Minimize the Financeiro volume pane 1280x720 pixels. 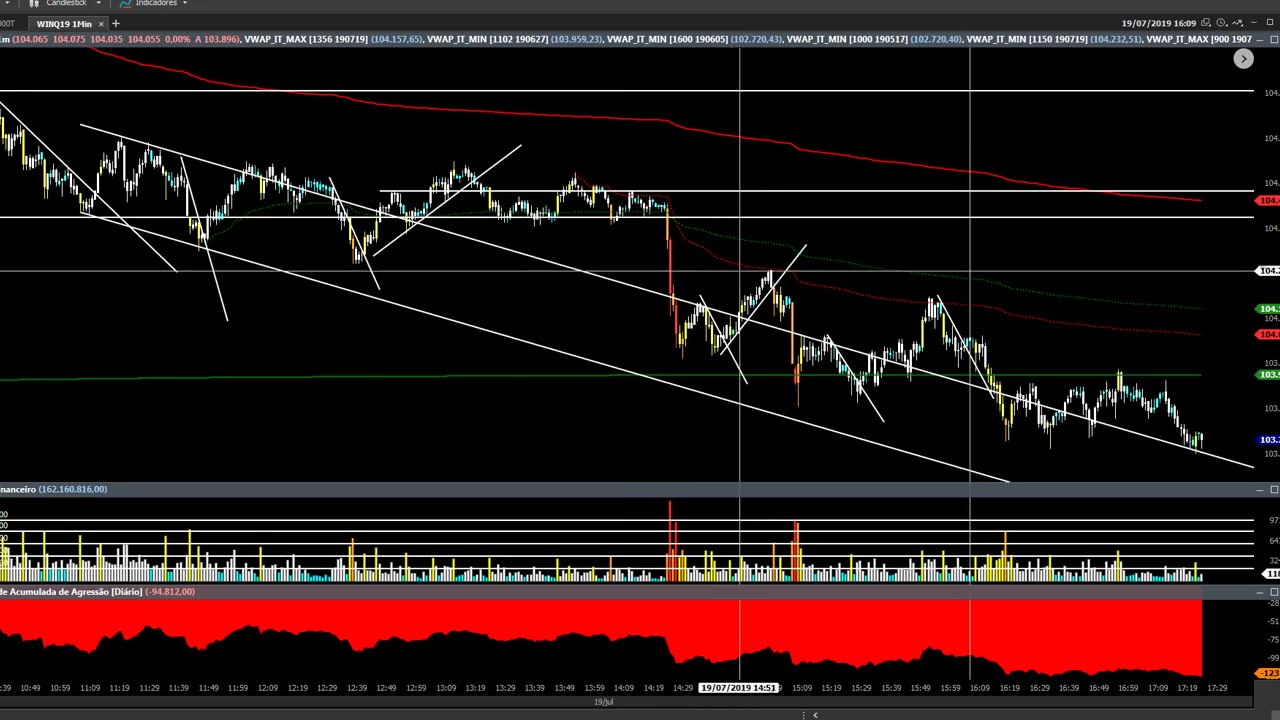1260,489
